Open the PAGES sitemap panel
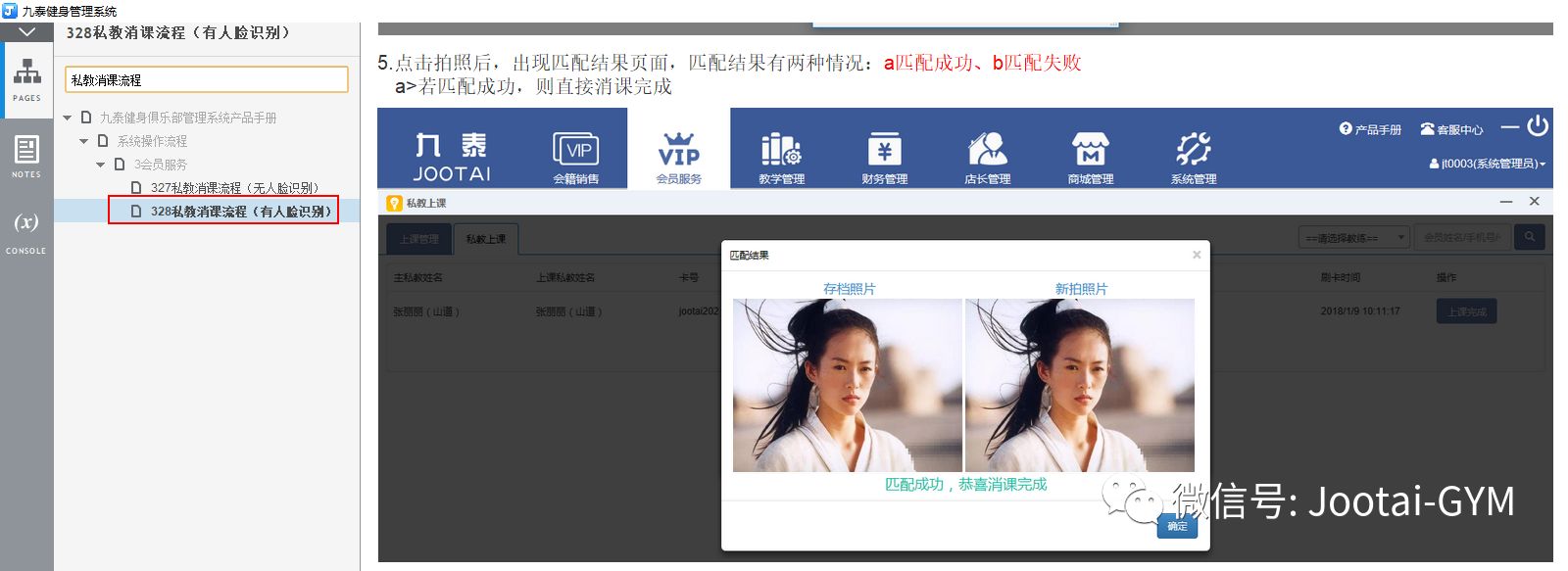 pyautogui.click(x=26, y=80)
